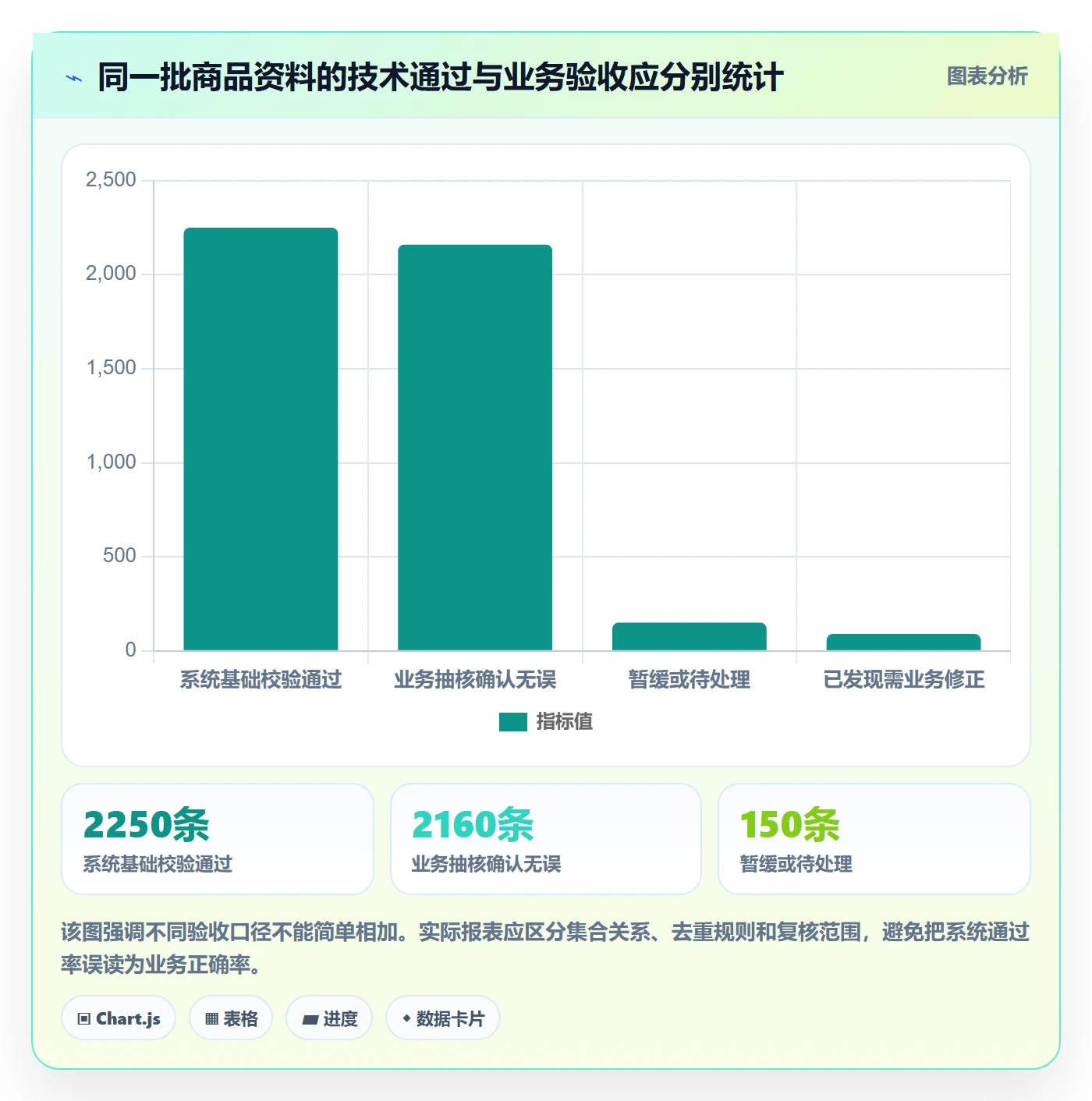The width and height of the screenshot is (1092, 1101).
Task: Click x-axis label 已发现需业务修正
Action: click(903, 680)
